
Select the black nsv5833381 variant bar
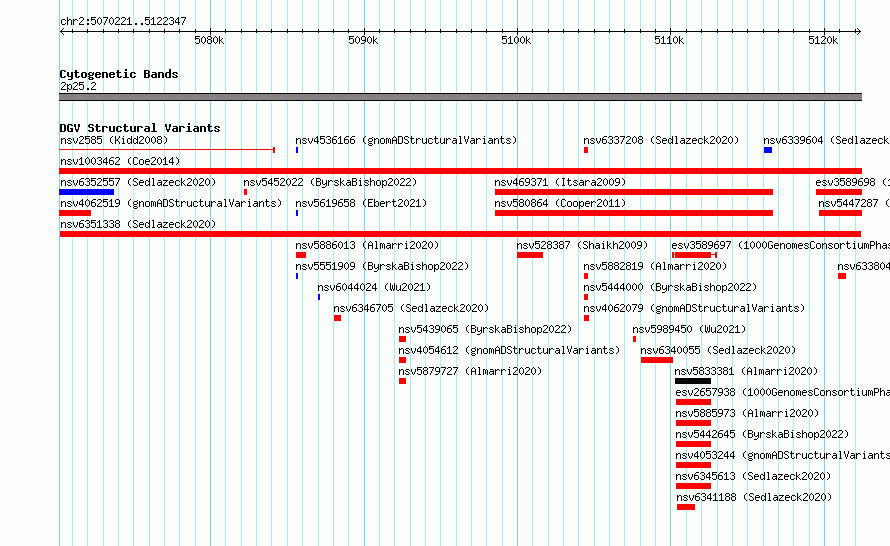[x=692, y=381]
